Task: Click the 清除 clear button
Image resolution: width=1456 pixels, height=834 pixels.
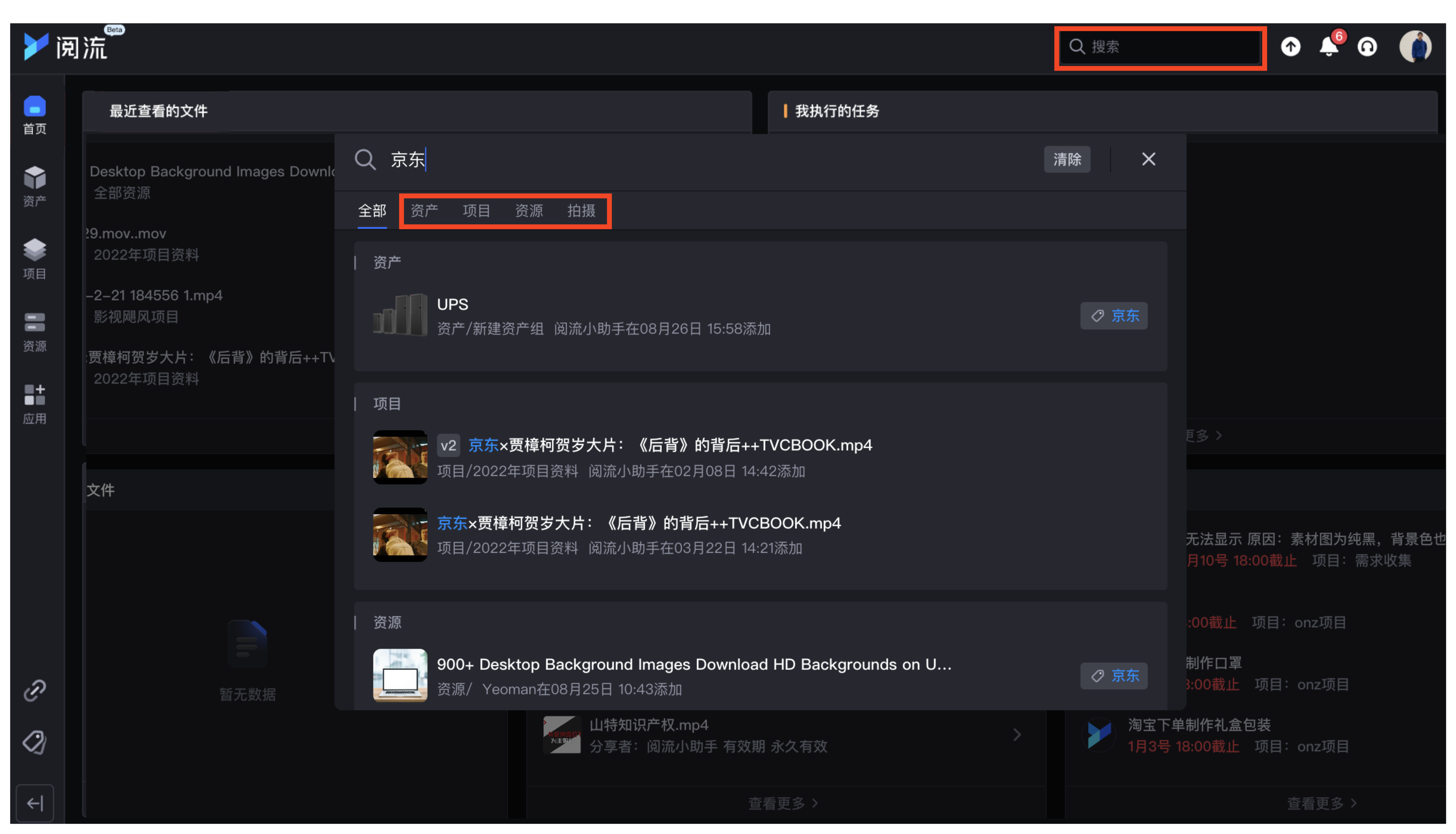Action: point(1066,159)
